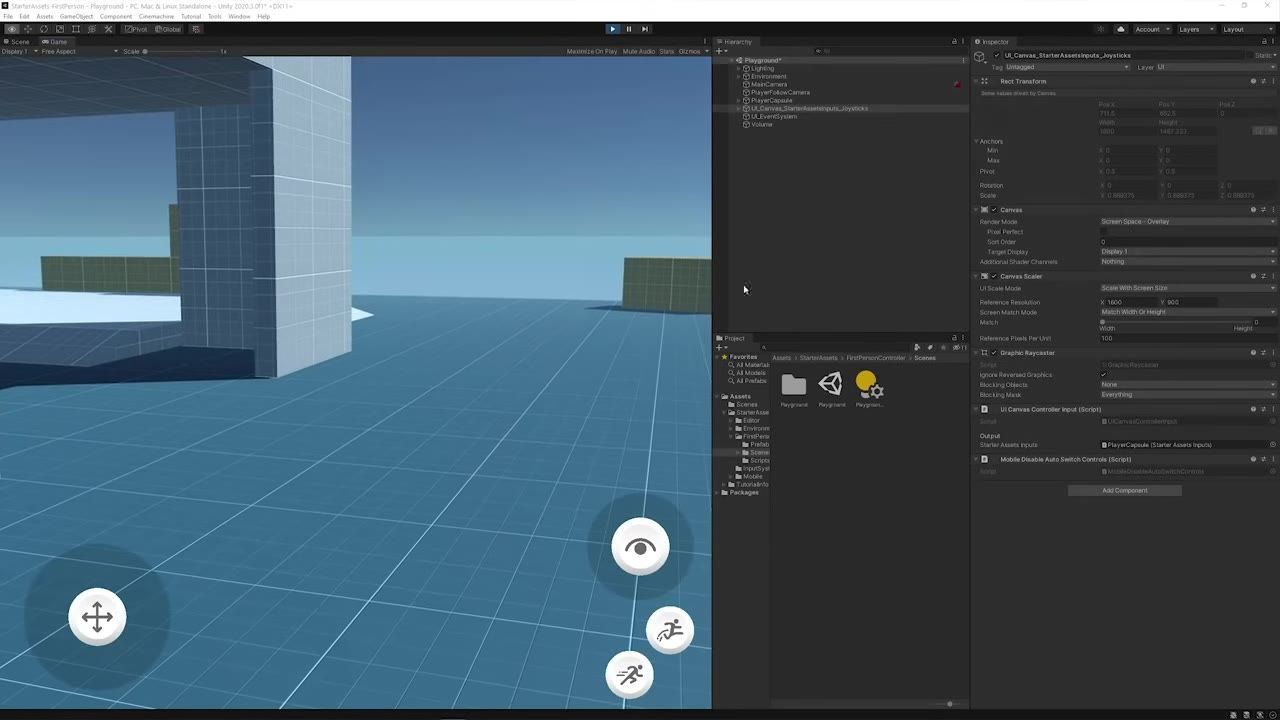
Task: Select the Playground lighting settings asset
Action: (869, 389)
